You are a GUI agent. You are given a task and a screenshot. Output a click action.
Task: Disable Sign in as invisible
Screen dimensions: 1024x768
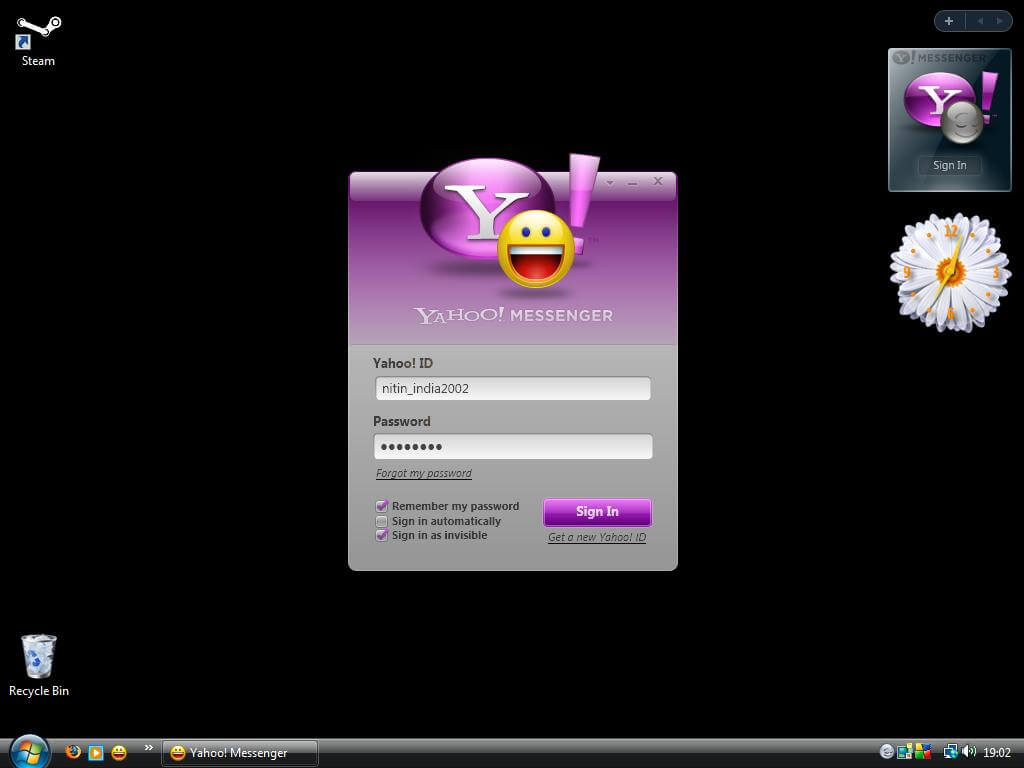pos(381,535)
